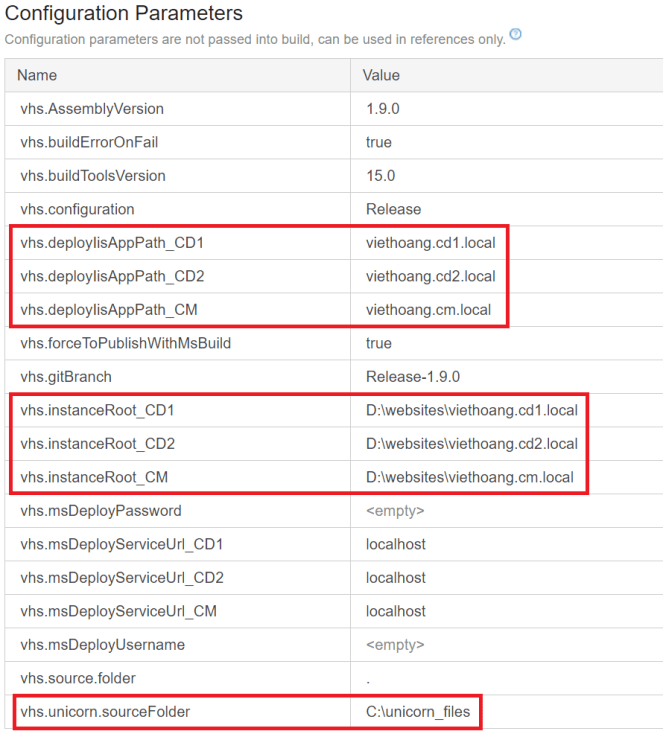Click the vhs.buildErrorOnFail parameter name
This screenshot has width=663, height=734.
tap(89, 142)
